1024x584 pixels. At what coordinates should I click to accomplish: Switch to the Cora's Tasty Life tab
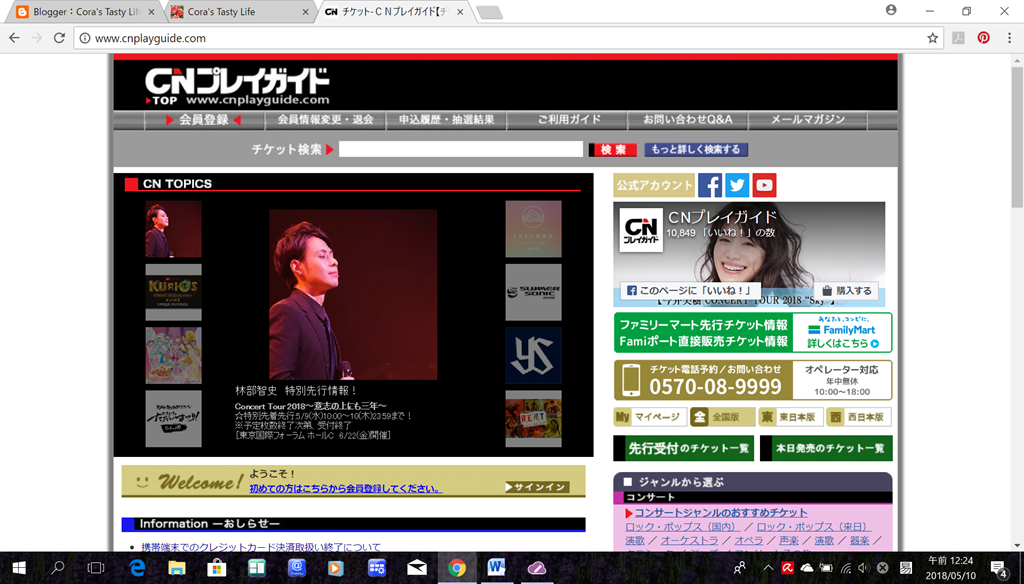pos(238,12)
